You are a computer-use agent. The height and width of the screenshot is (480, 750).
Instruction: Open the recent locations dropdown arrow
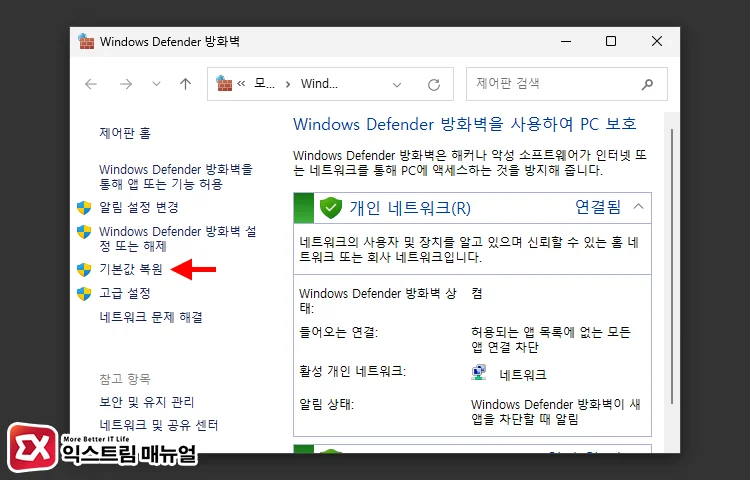[x=156, y=85]
